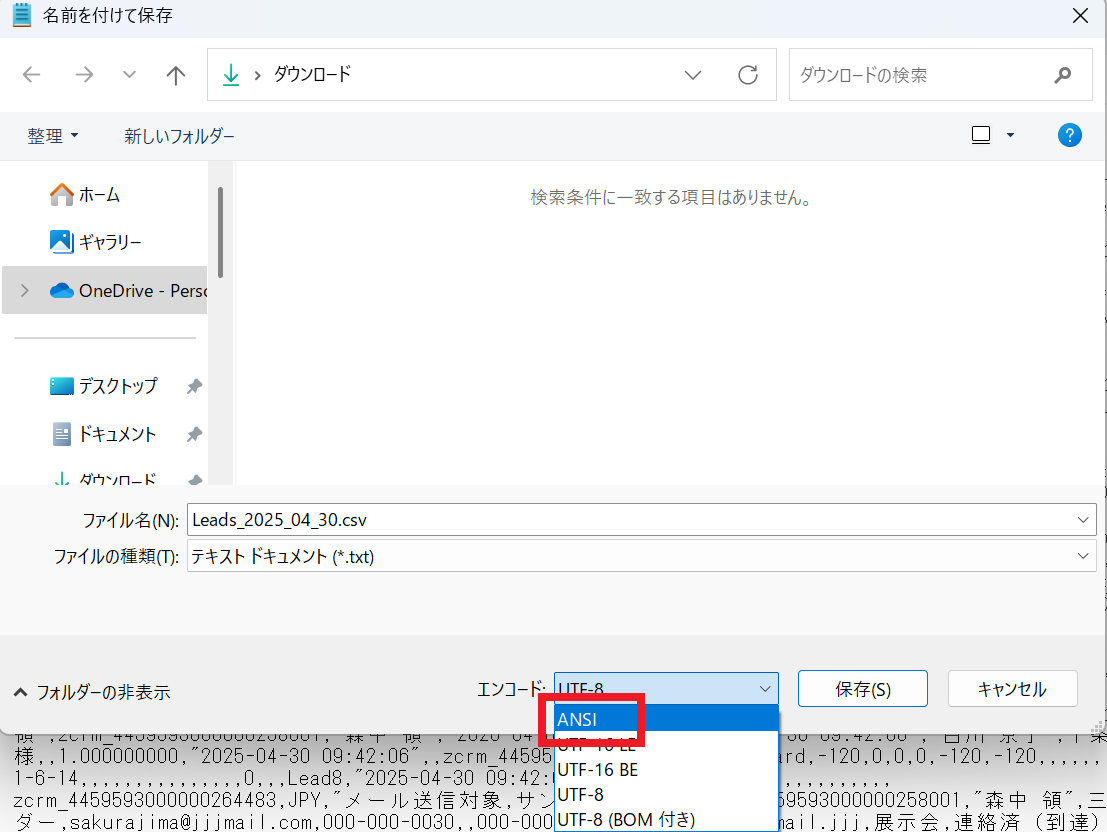Collapse folders with フォルダーの非表示
The width and height of the screenshot is (1107, 832).
pos(91,692)
